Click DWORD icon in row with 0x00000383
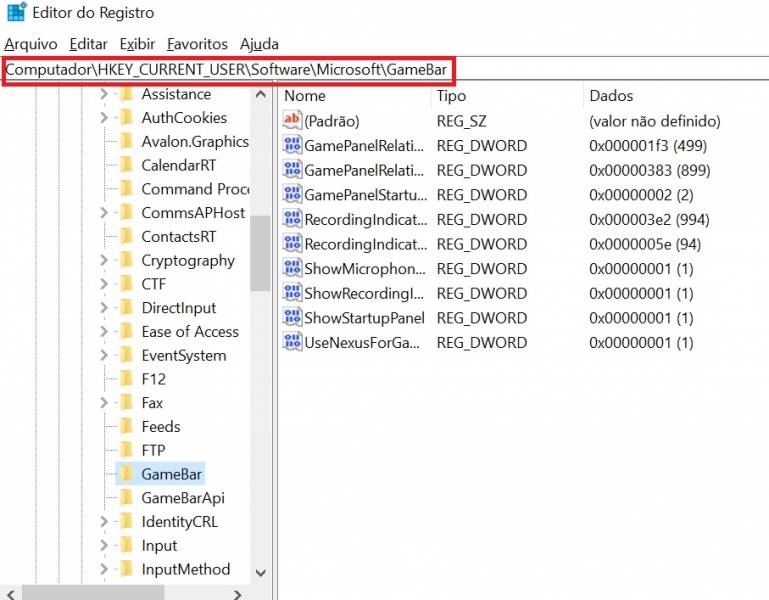Screen dimensions: 769x600 point(292,170)
